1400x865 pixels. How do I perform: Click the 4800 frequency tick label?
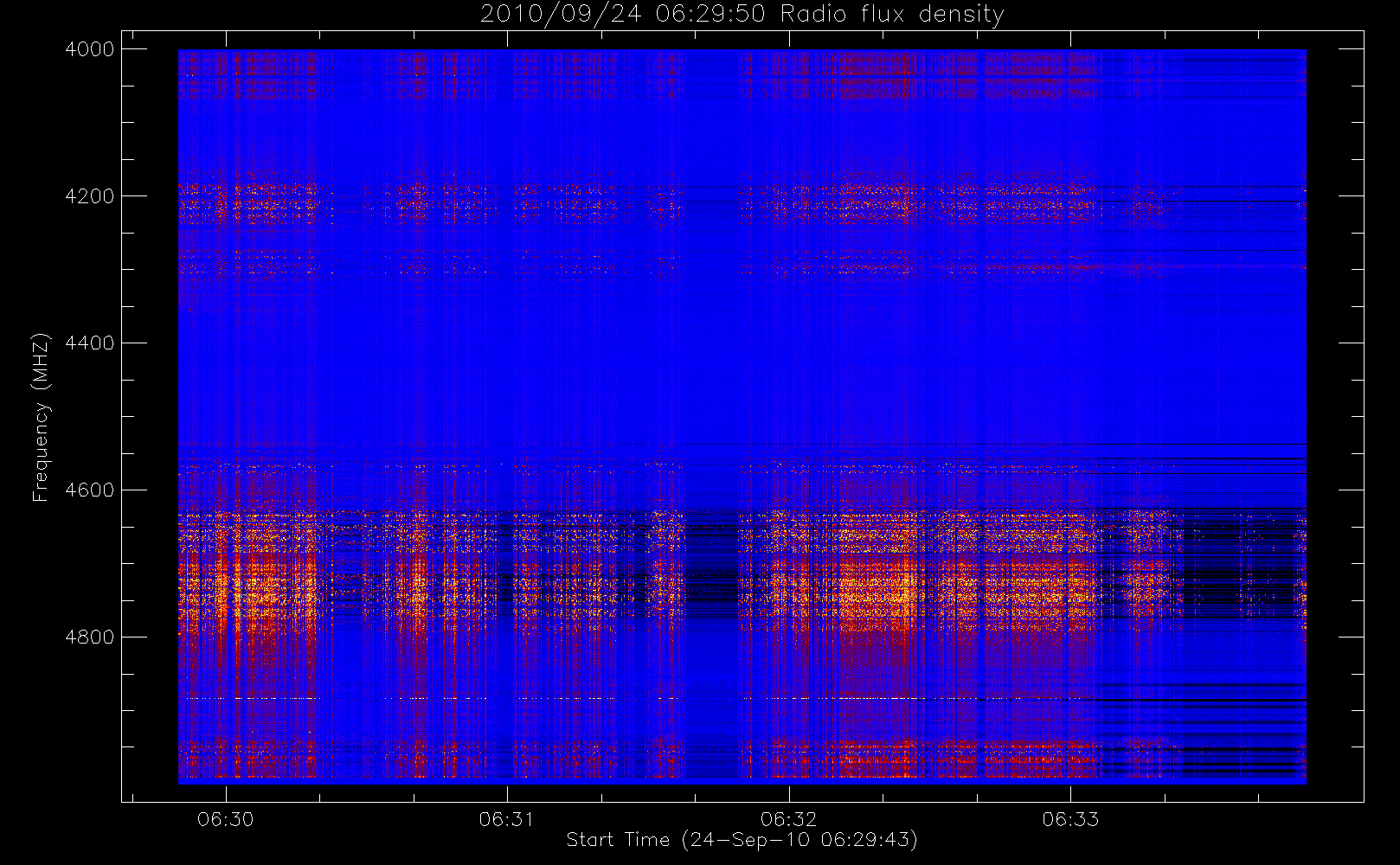click(x=90, y=638)
